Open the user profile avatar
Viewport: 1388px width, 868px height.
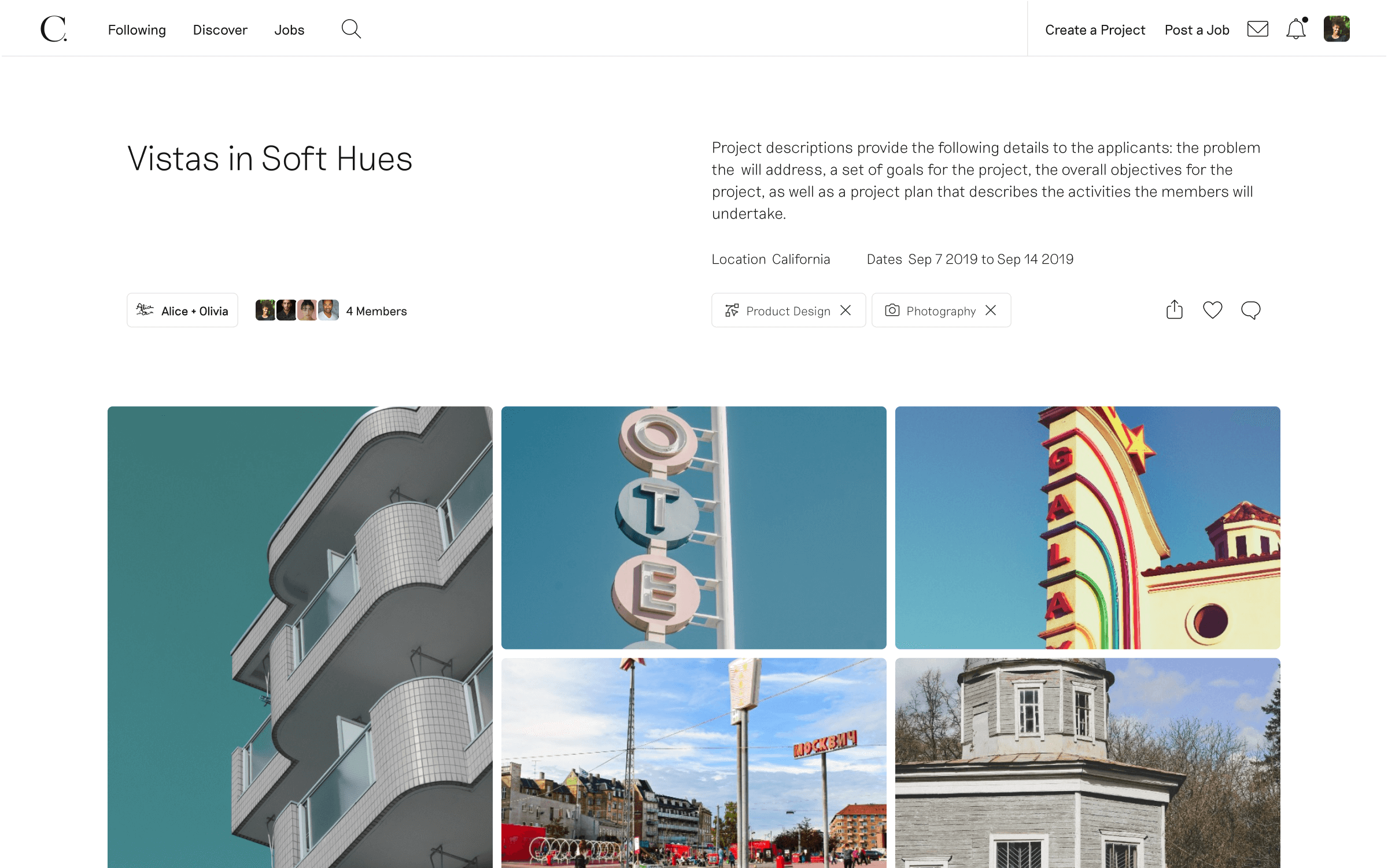tap(1337, 29)
